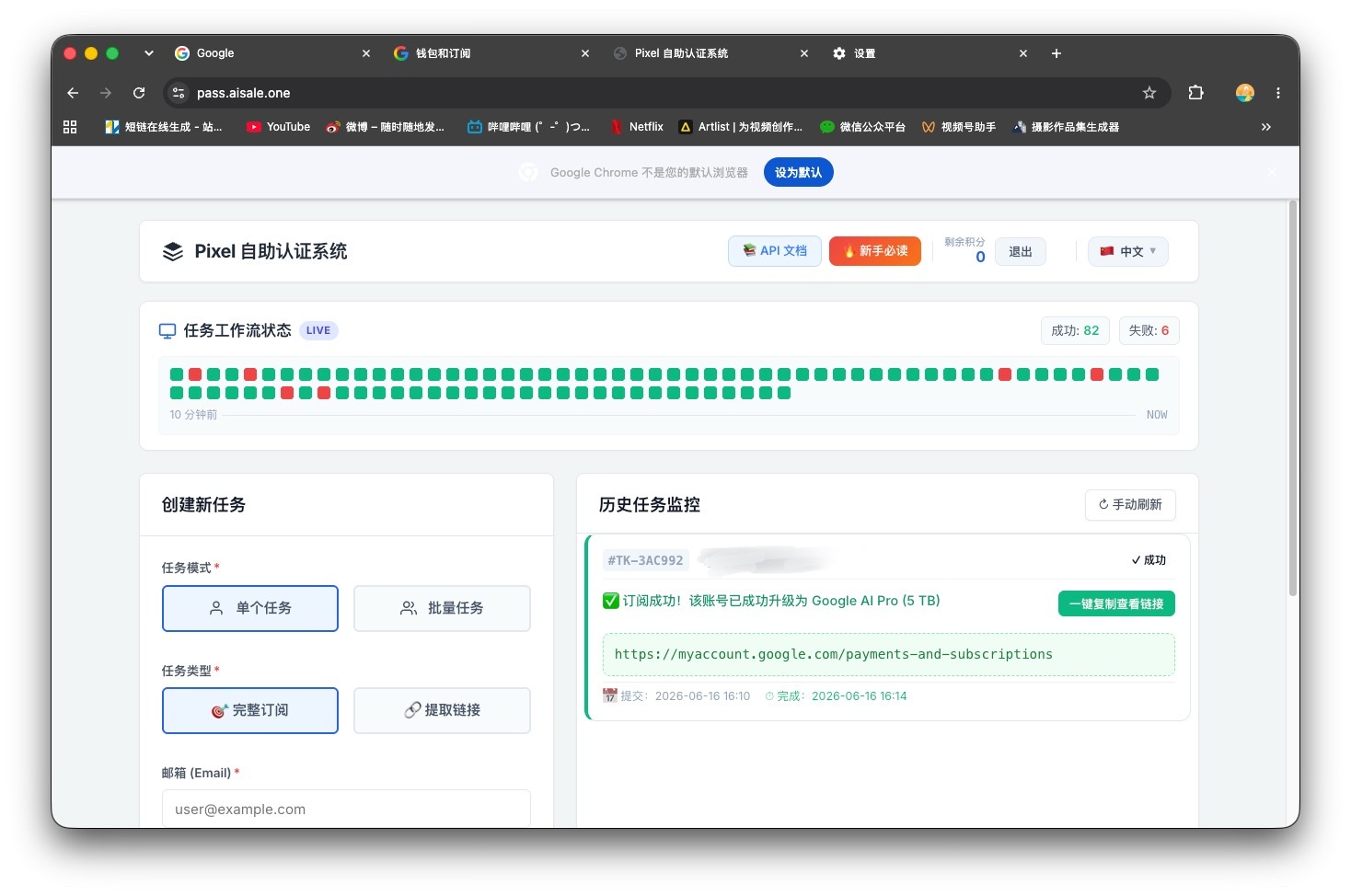
Task: Choose the 完整订阅 task type
Action: coord(250,710)
